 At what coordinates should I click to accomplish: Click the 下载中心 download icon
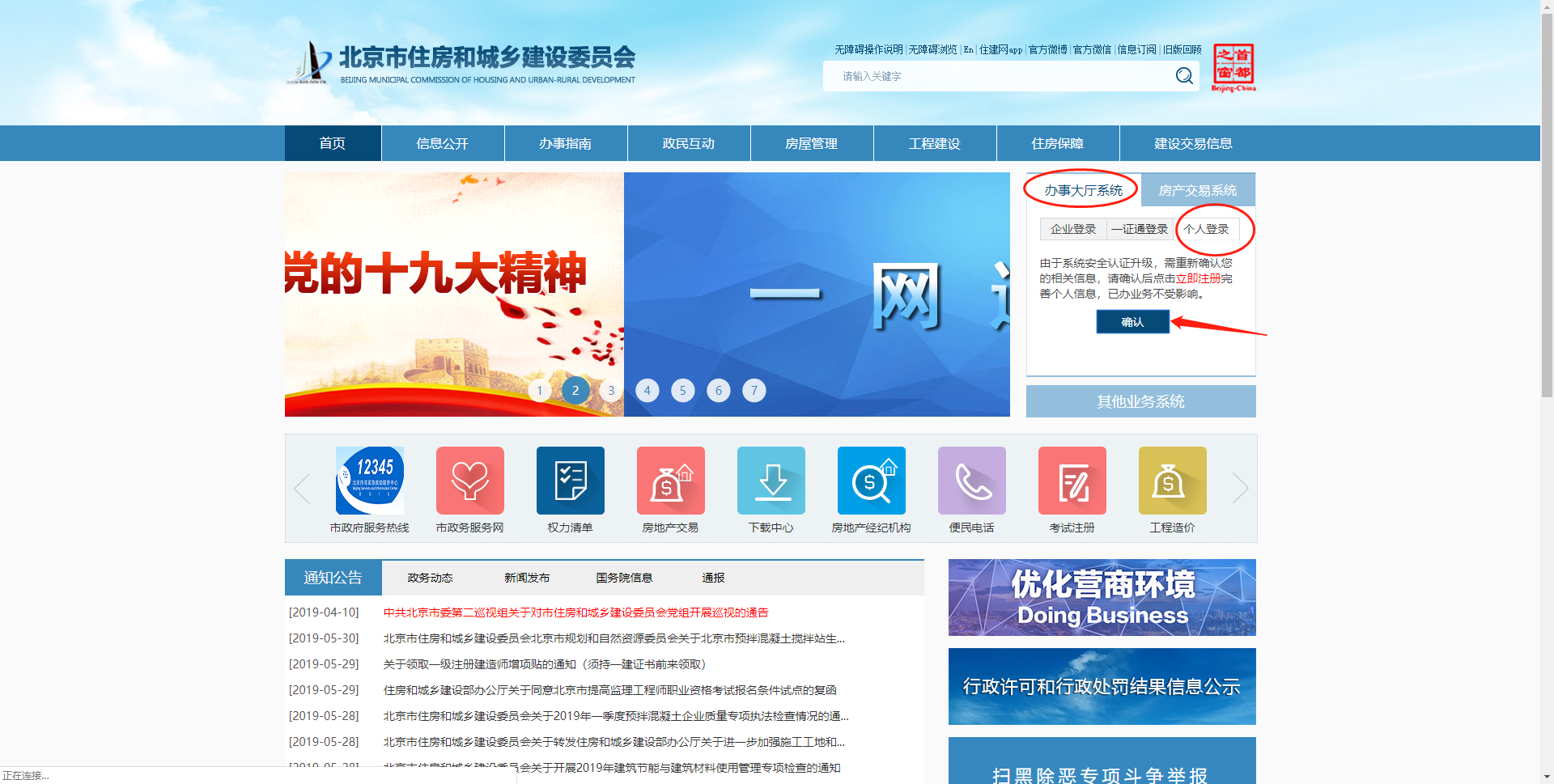771,481
